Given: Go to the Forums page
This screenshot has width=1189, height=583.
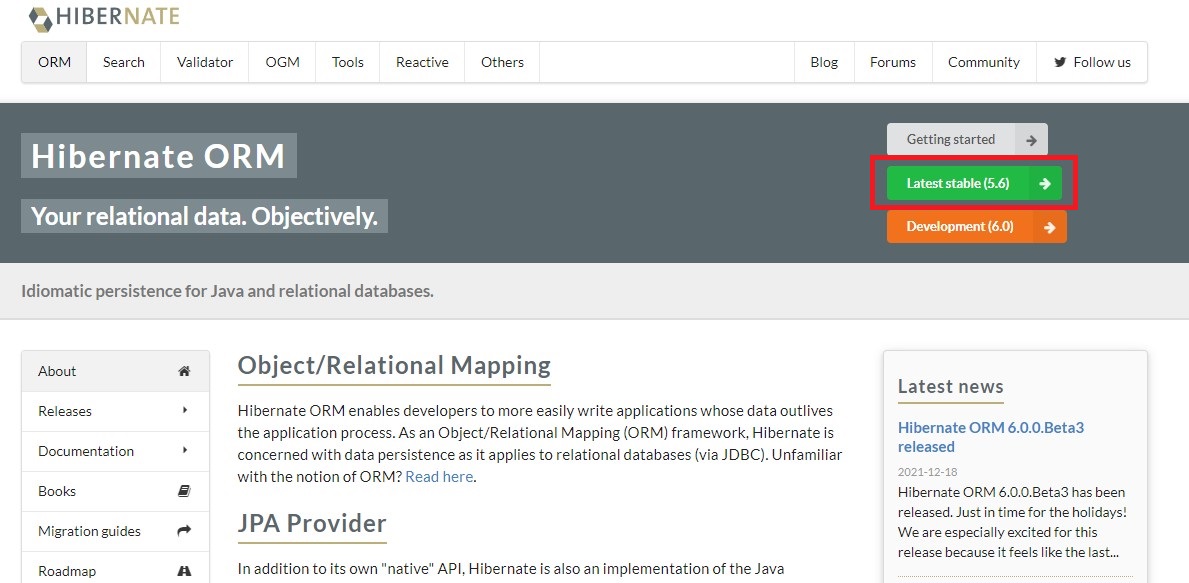Looking at the screenshot, I should [x=893, y=62].
